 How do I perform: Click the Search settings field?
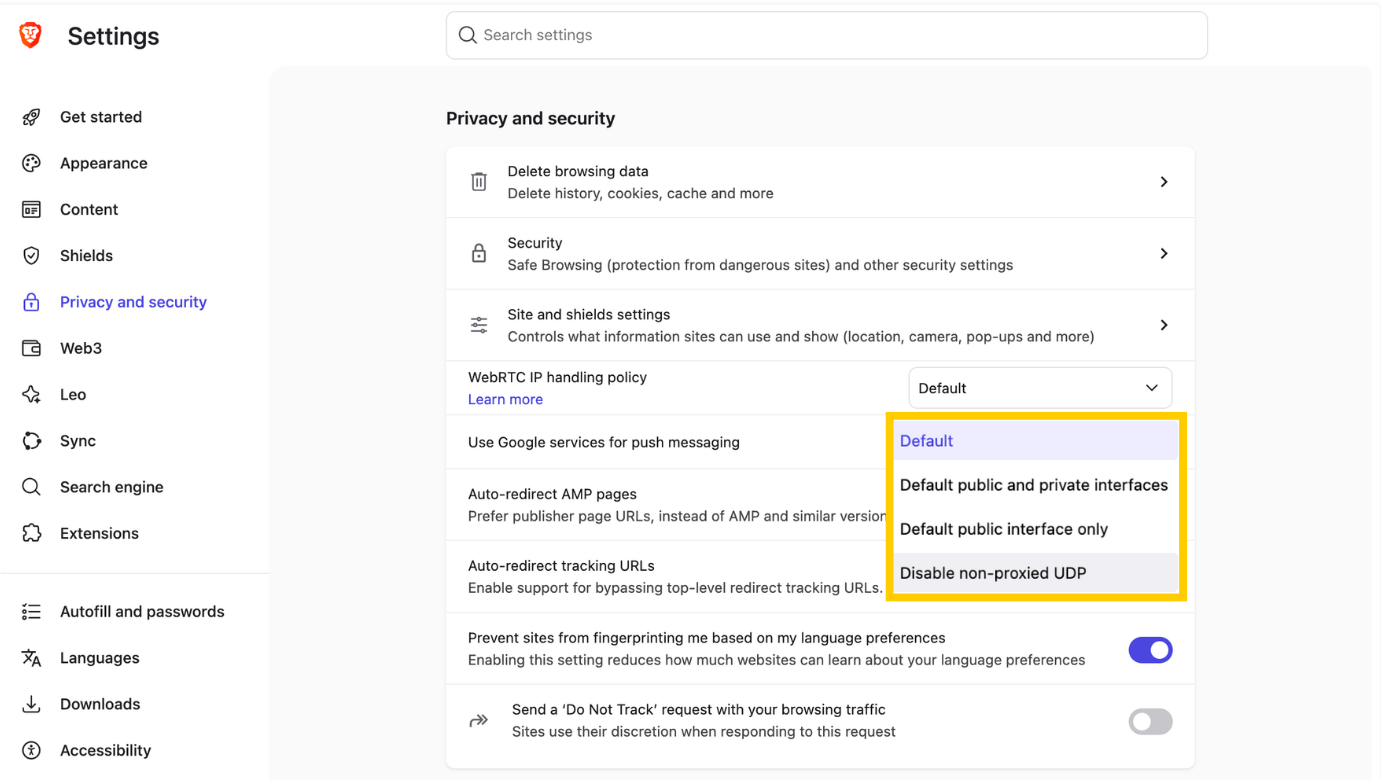(827, 35)
